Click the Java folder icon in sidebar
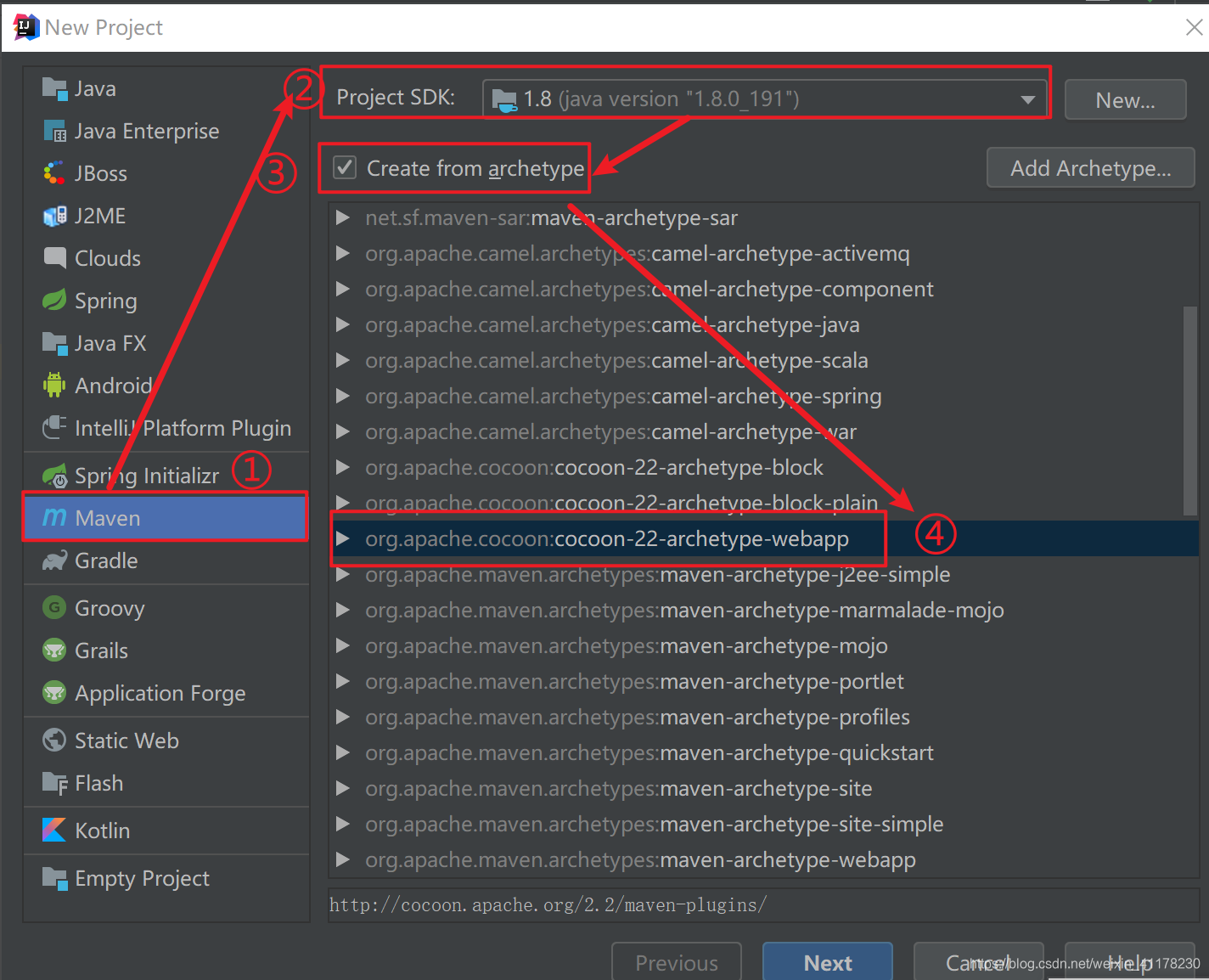Viewport: 1209px width, 980px height. pos(54,88)
